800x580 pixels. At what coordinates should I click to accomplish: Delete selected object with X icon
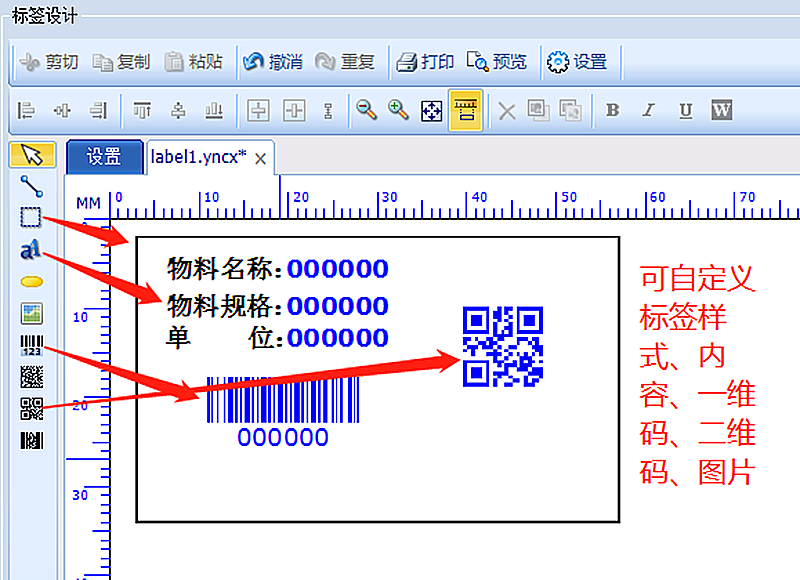click(x=507, y=111)
